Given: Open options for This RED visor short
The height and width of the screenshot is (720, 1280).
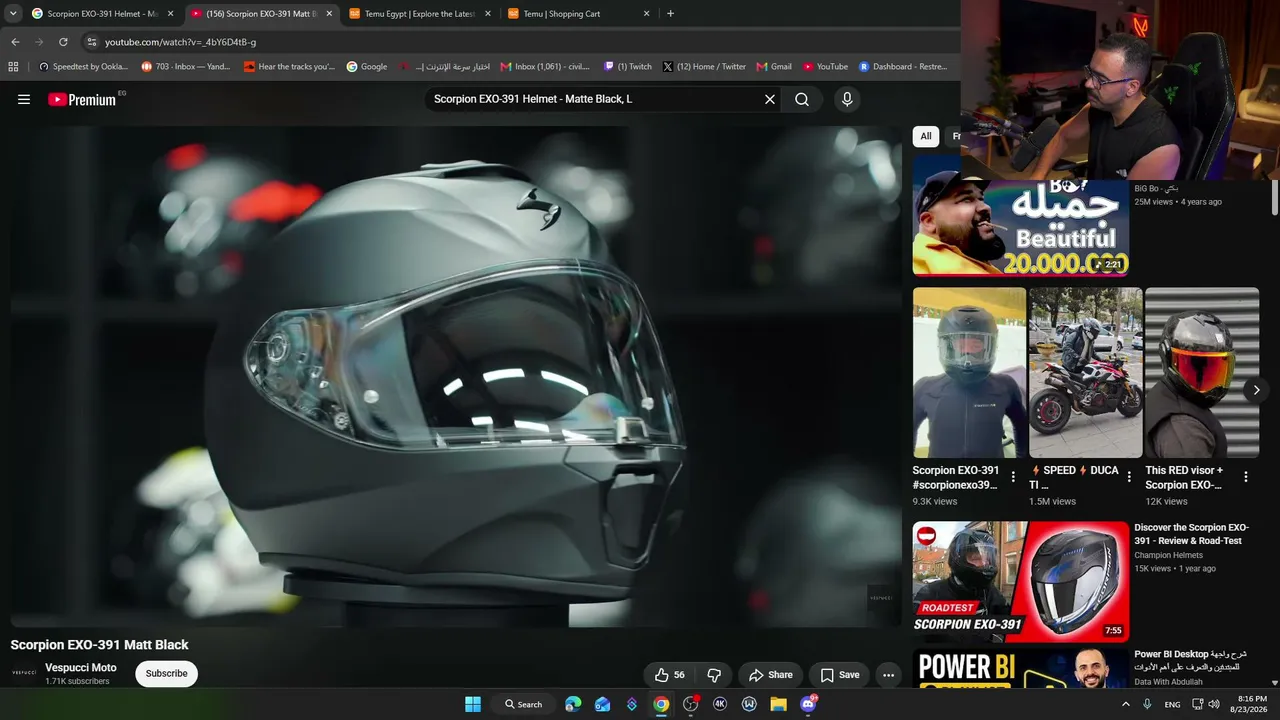Looking at the screenshot, I should (1246, 477).
